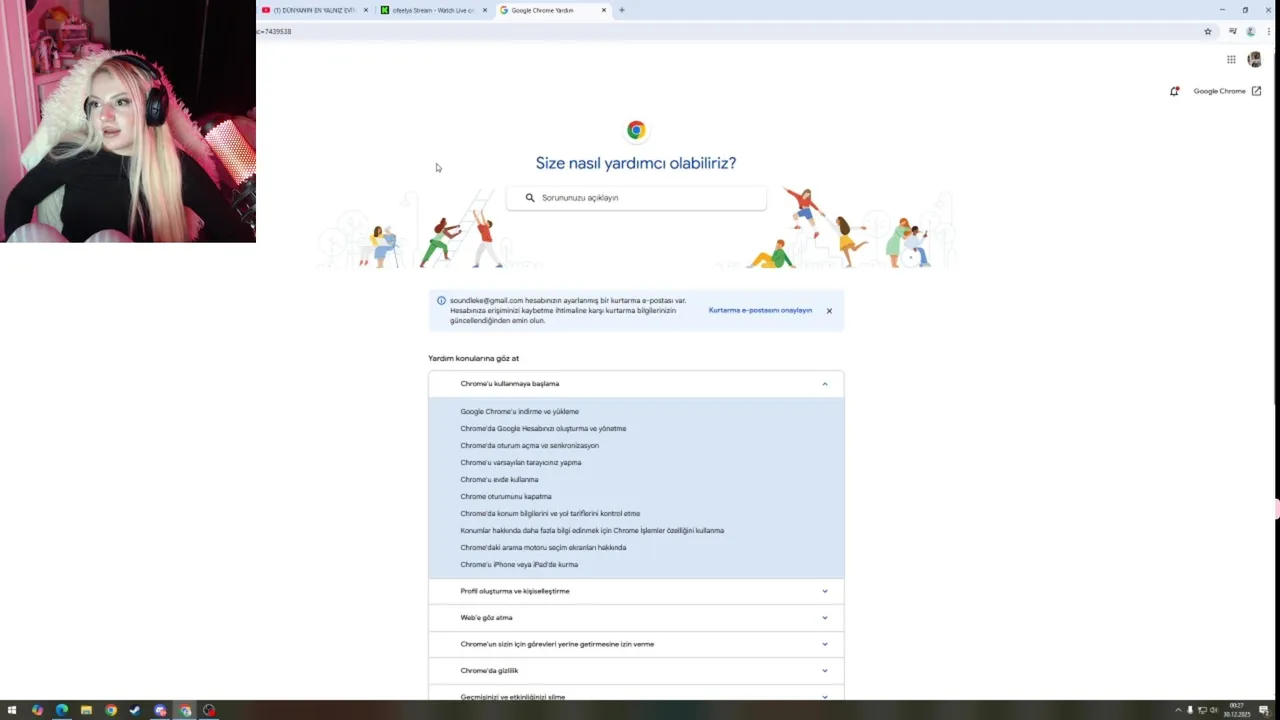Click the taskbar clock showing 00:27

coord(1237,711)
